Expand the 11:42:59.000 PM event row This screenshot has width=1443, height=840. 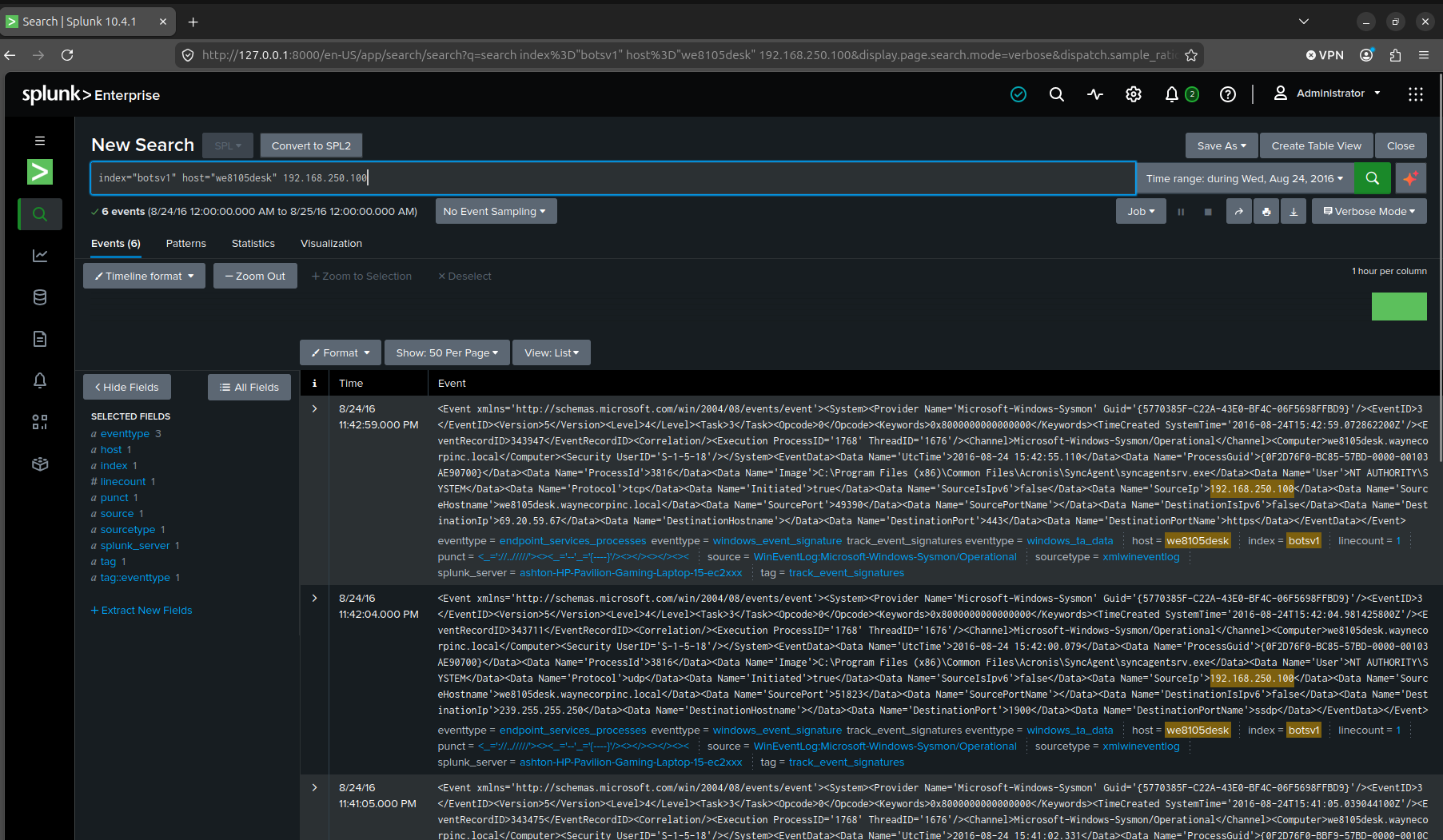tap(315, 408)
